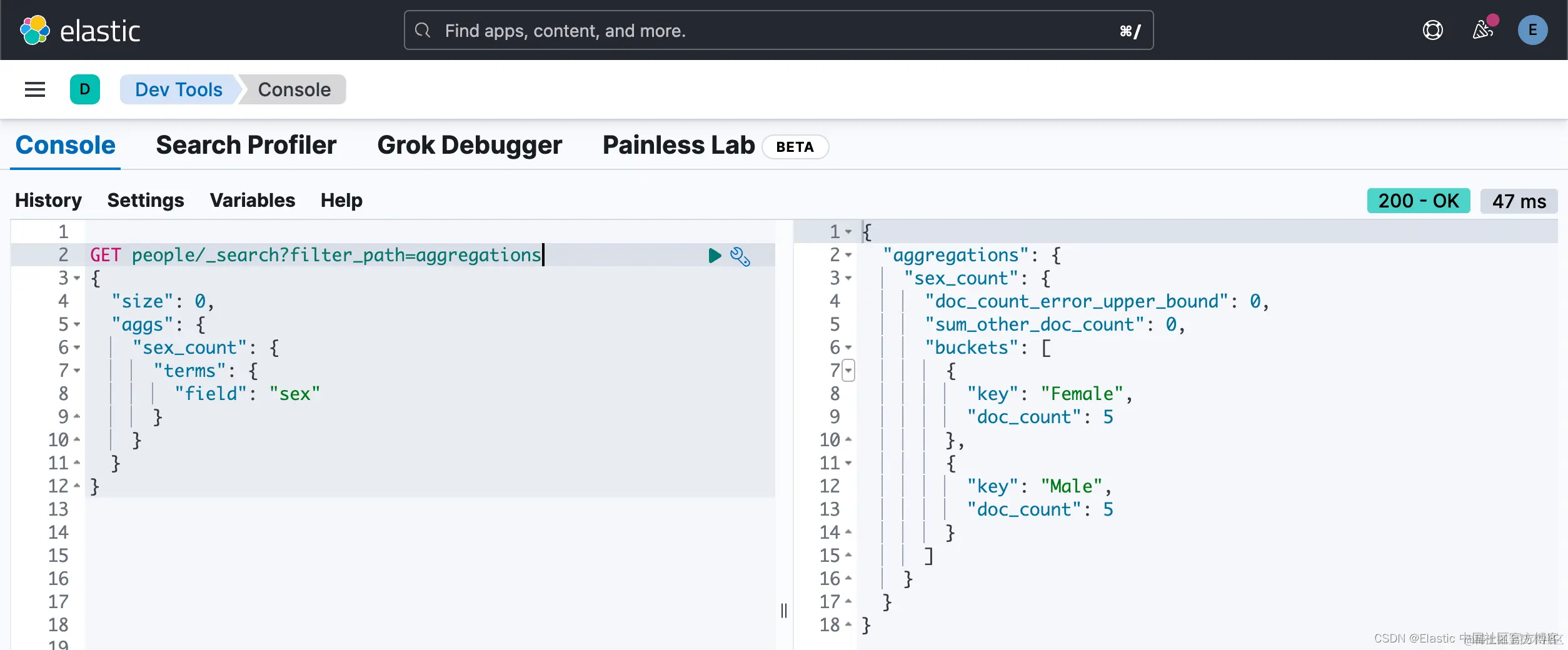Click the BETA badge next to Painless Lab
The width and height of the screenshot is (1568, 650).
pyautogui.click(x=795, y=147)
